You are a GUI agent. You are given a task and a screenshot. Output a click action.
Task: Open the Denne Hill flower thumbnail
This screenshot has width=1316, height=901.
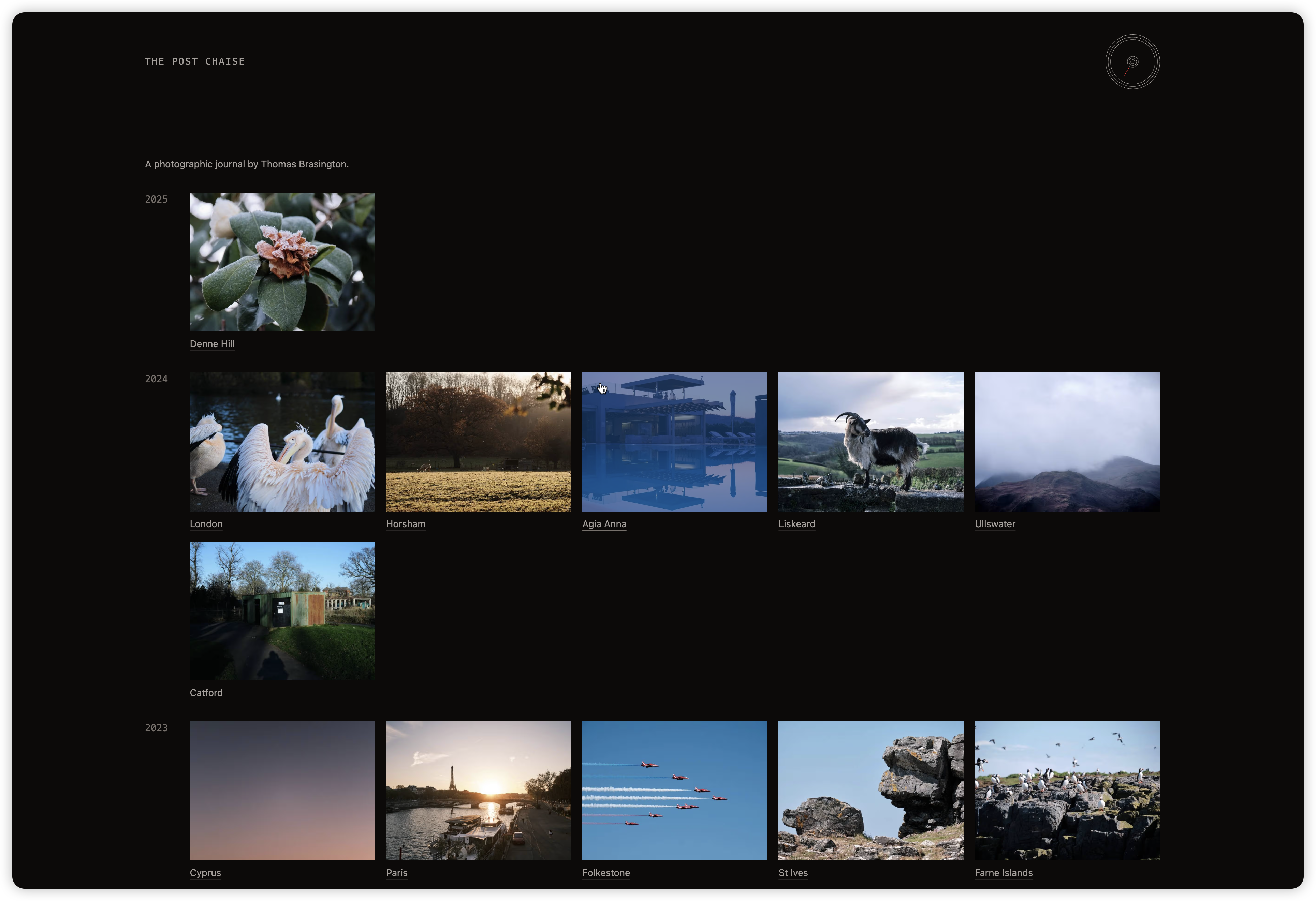click(x=282, y=262)
